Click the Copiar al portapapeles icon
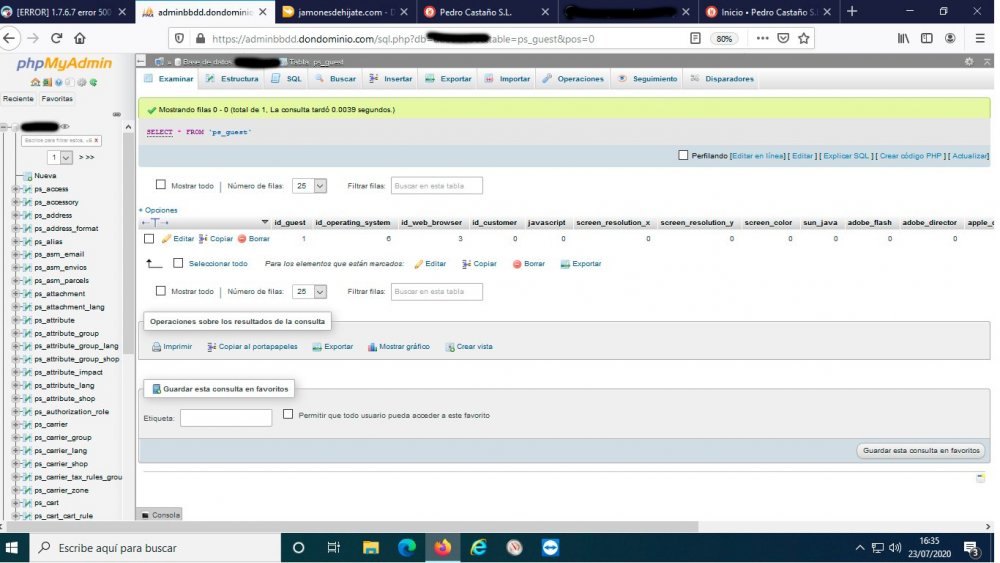The image size is (1000, 563). click(212, 347)
